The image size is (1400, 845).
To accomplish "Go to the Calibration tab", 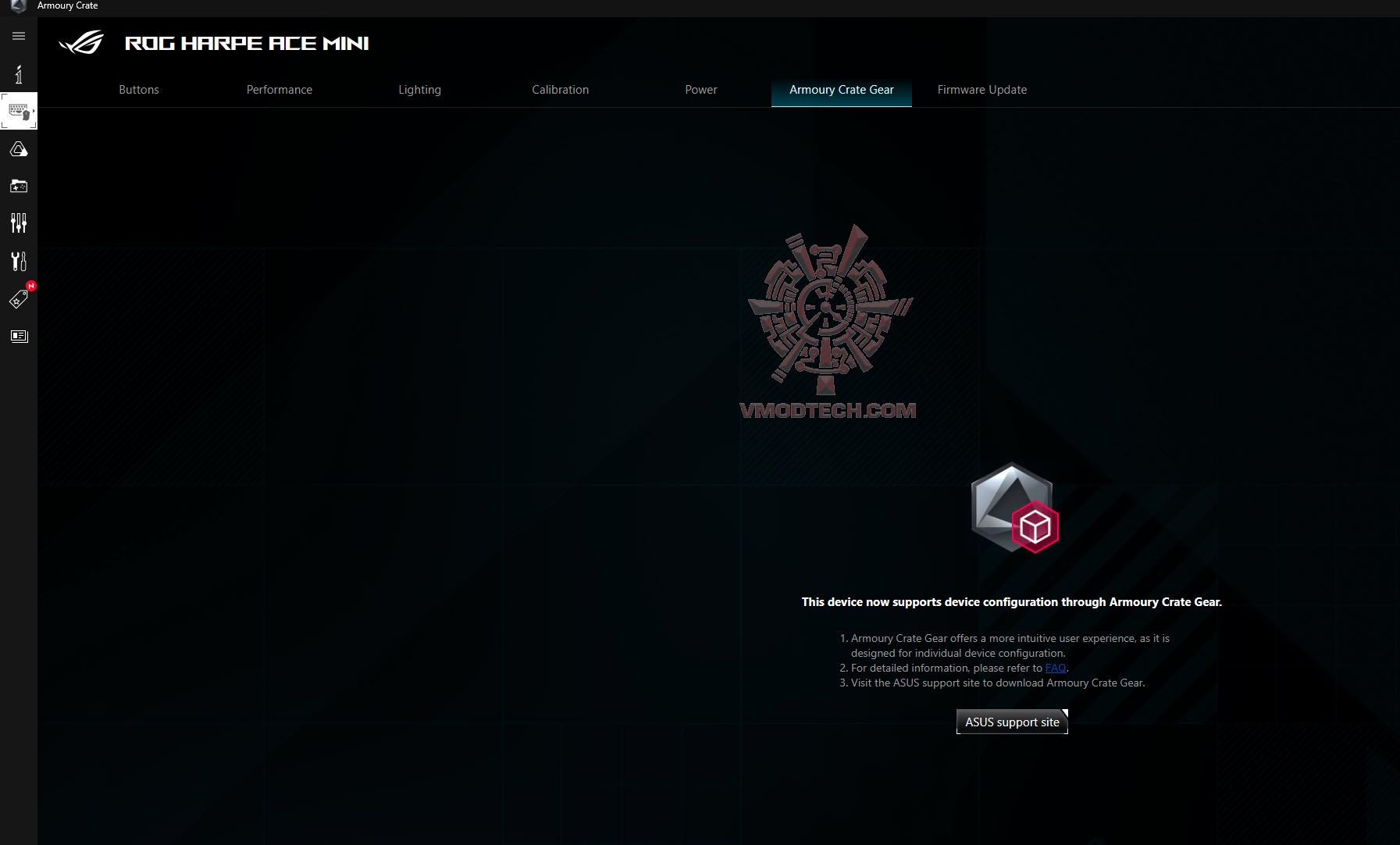I will tap(561, 90).
